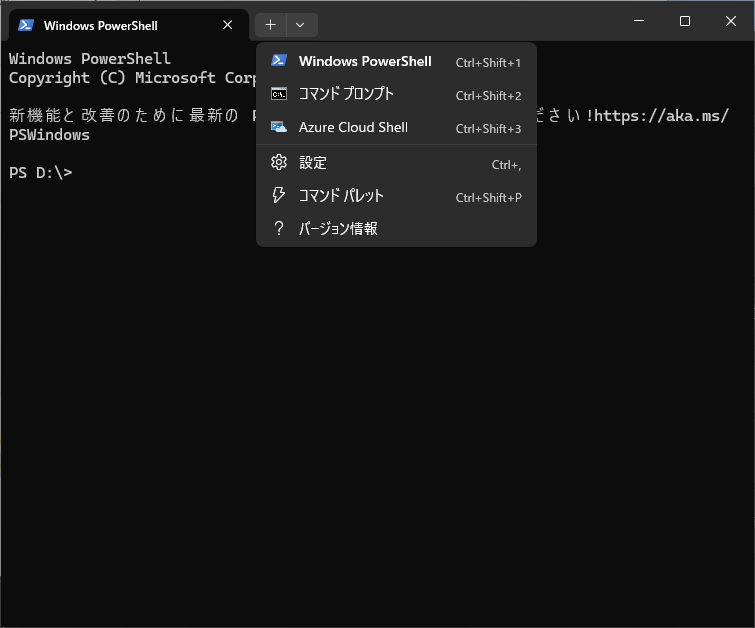Open 設定 from the dropdown menu
755x628 pixels.
tap(396, 163)
